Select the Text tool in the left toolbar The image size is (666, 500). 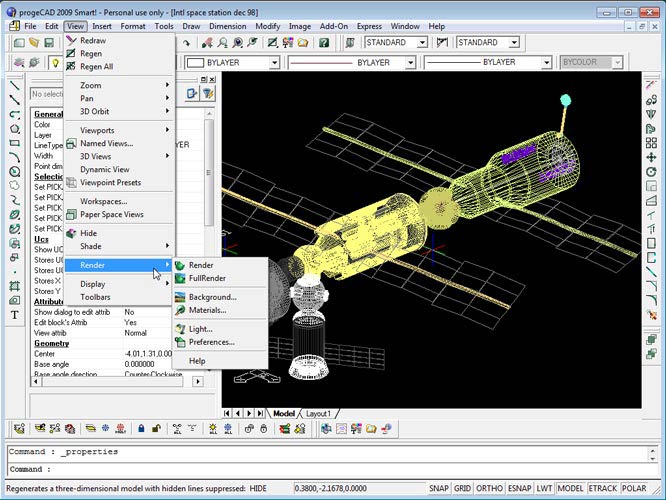tap(15, 315)
